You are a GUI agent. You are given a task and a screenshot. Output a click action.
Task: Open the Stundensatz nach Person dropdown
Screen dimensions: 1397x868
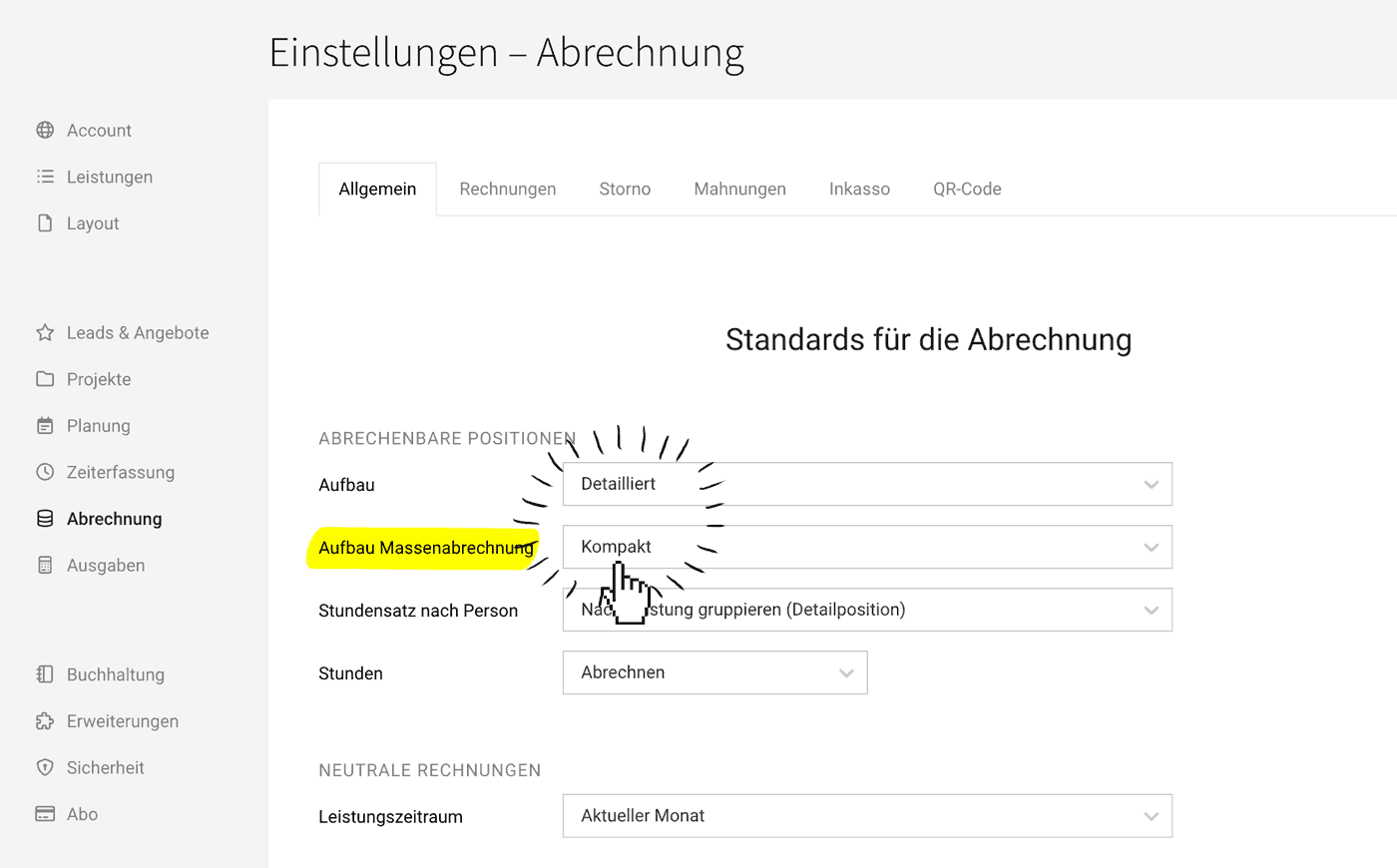click(867, 610)
